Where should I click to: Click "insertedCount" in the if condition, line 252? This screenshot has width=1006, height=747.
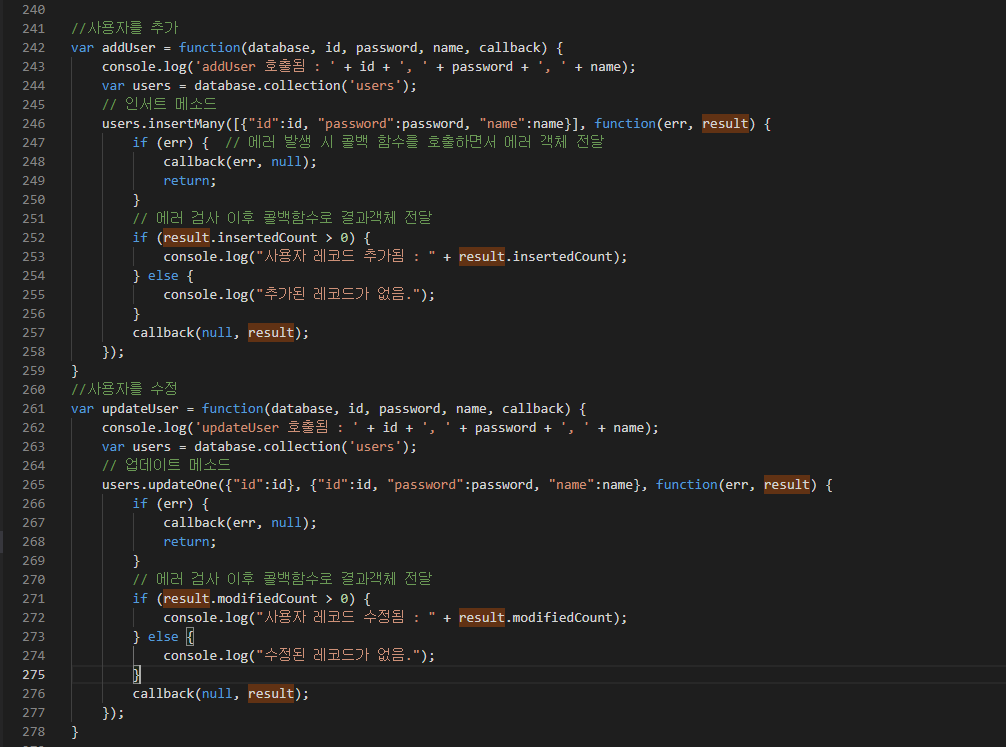tap(267, 237)
